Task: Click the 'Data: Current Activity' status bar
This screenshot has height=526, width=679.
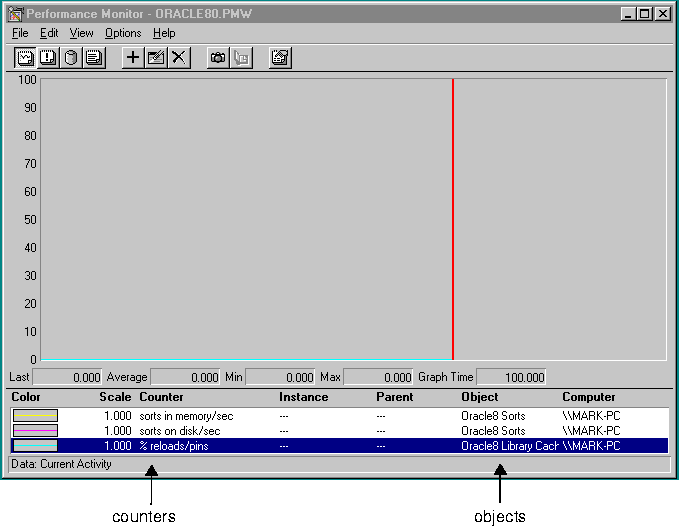Action: 340,464
